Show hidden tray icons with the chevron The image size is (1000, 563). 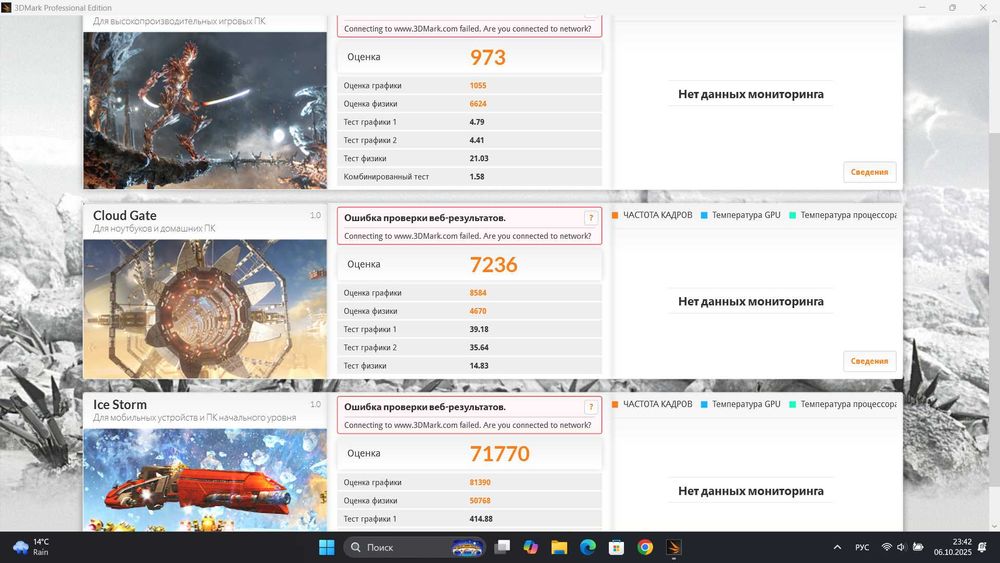click(x=837, y=547)
